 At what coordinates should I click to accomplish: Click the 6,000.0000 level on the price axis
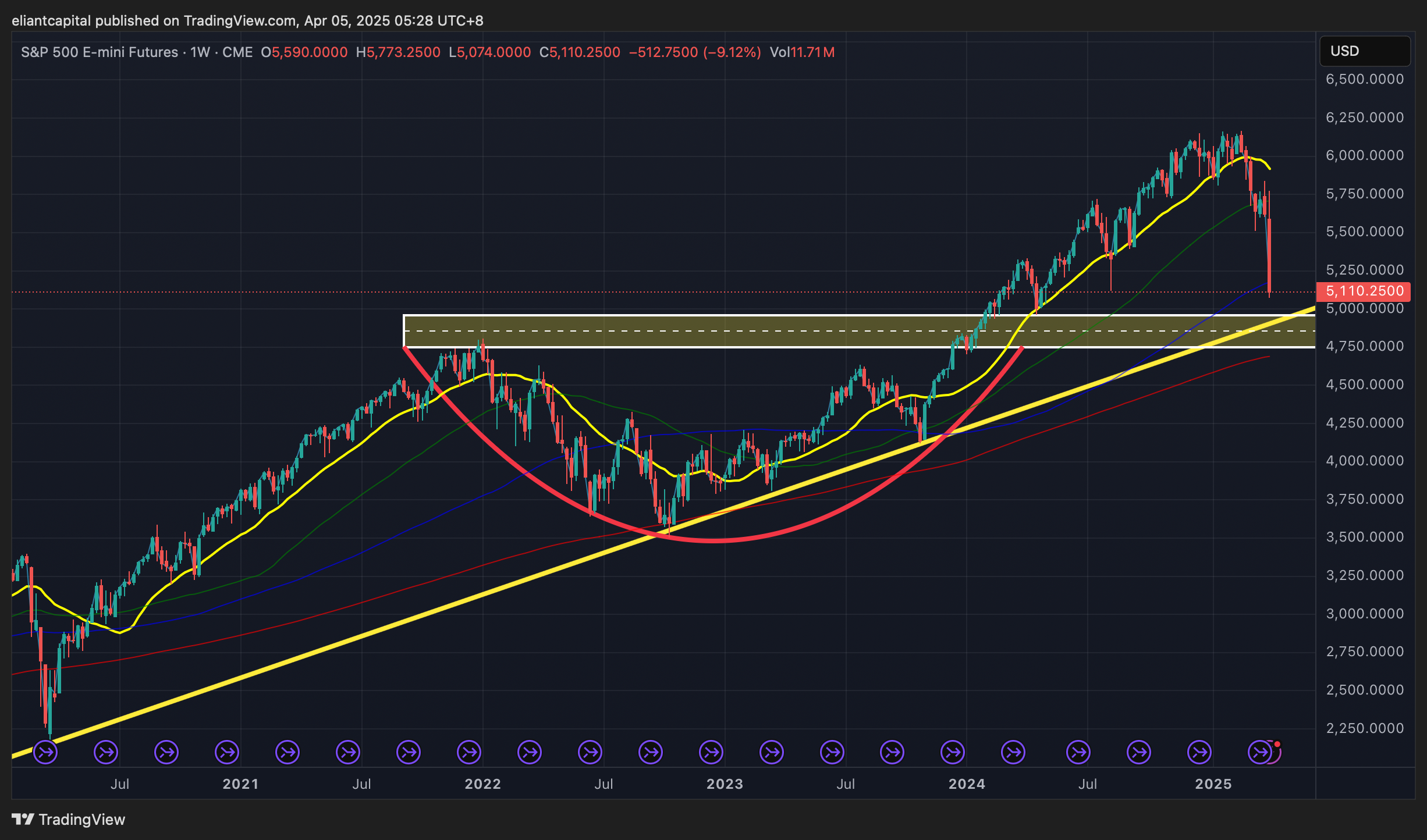coord(1364,155)
